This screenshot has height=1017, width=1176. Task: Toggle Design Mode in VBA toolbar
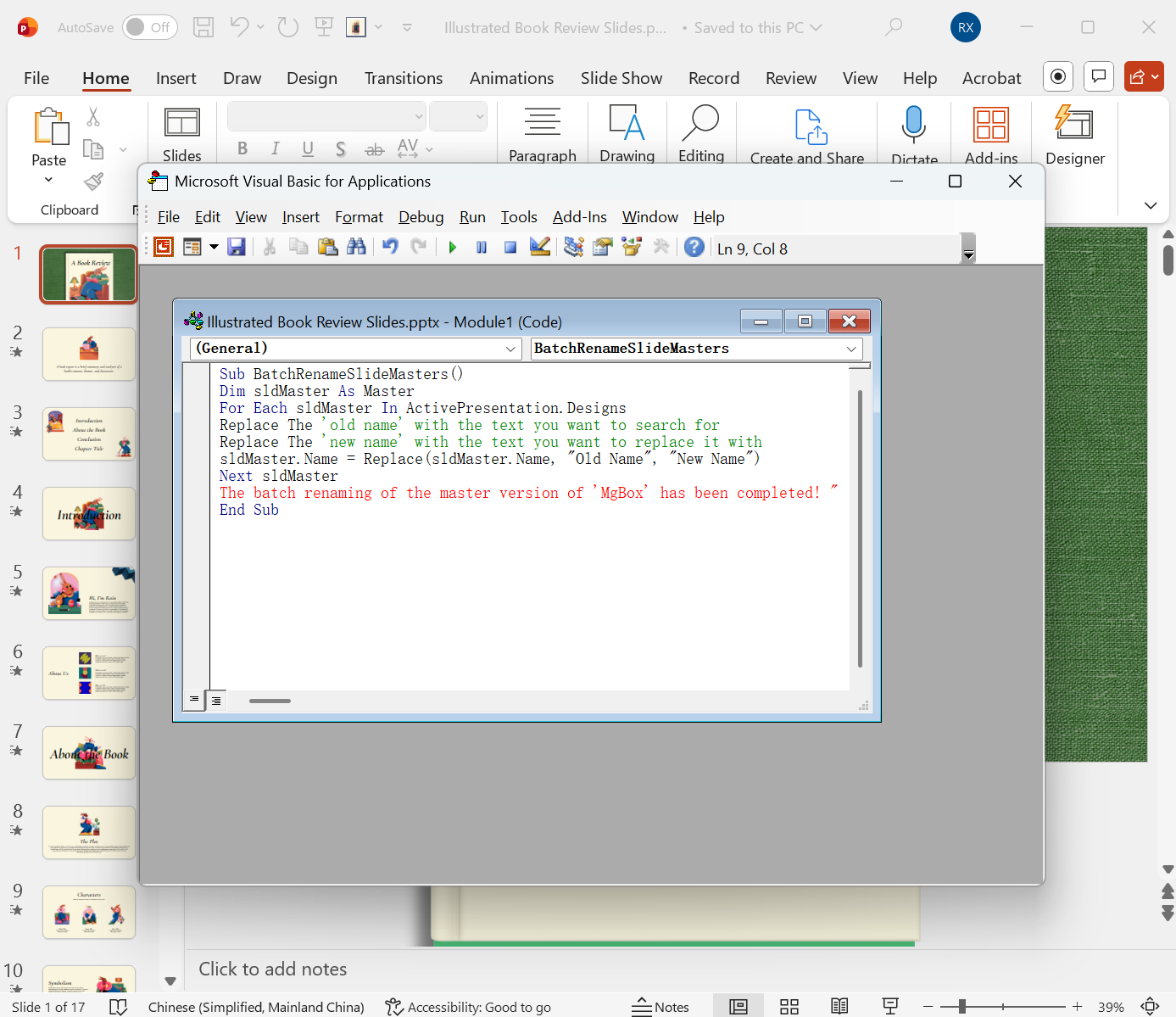pos(540,247)
